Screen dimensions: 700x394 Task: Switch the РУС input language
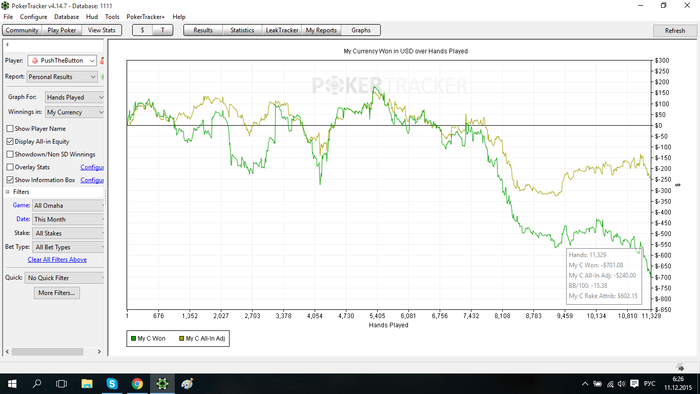pos(650,384)
